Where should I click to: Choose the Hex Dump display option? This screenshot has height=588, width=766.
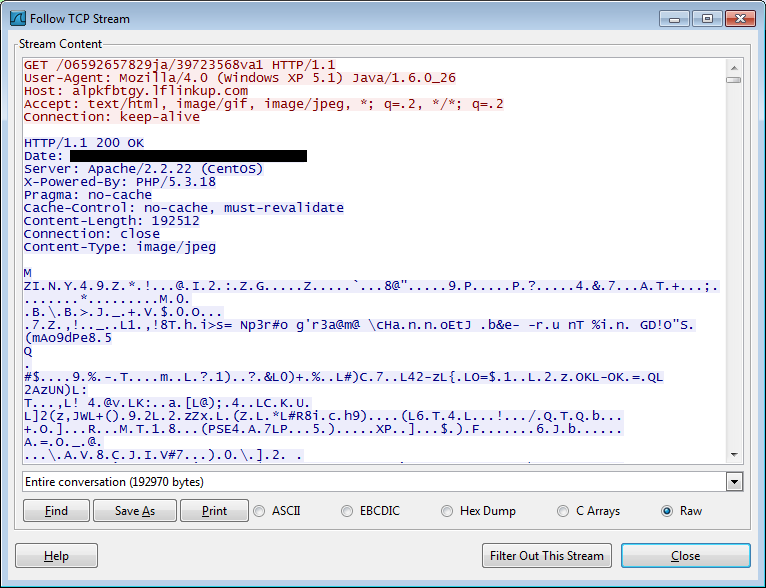click(448, 511)
